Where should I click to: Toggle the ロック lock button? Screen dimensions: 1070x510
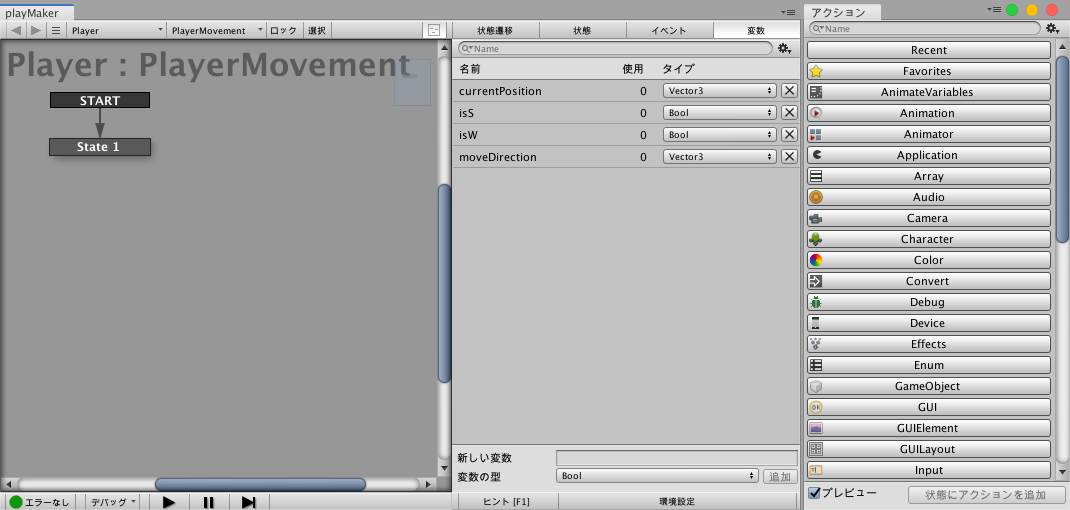(x=283, y=30)
